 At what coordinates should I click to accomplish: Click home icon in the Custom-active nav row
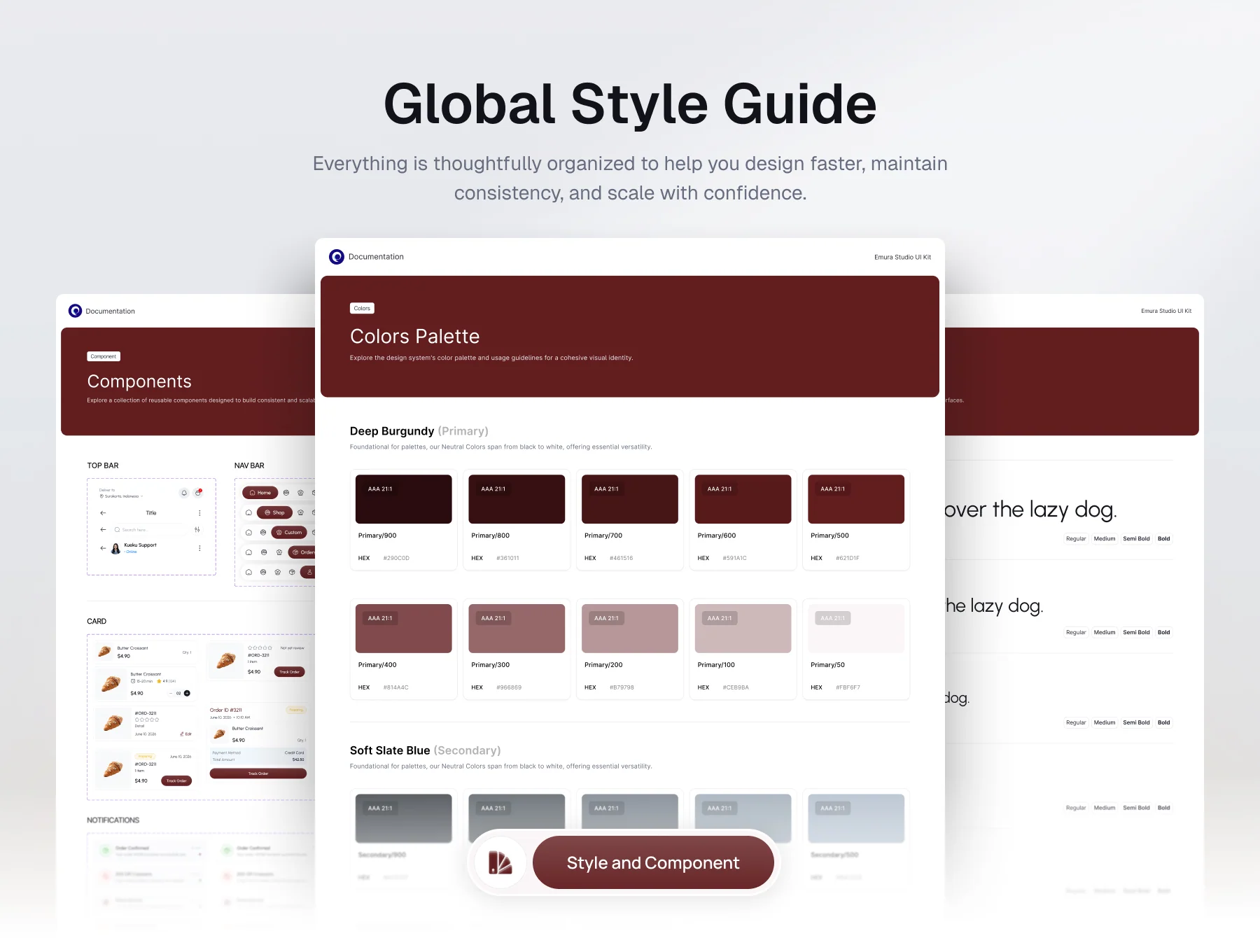(248, 533)
